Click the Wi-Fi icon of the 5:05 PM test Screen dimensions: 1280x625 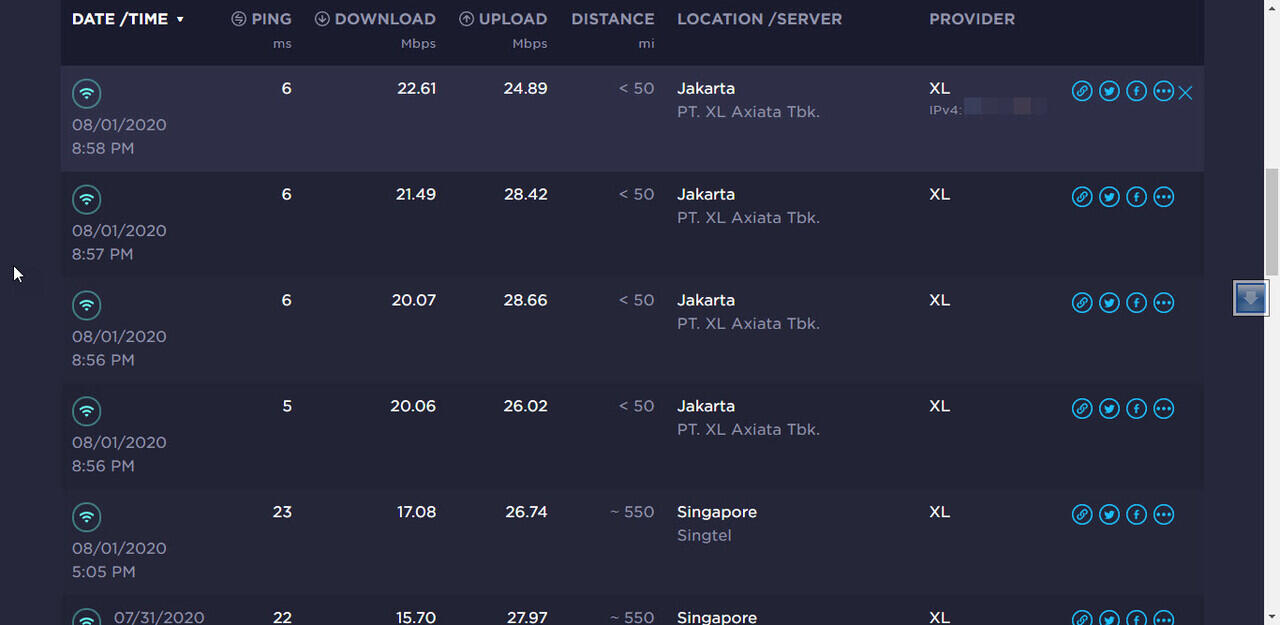point(87,517)
